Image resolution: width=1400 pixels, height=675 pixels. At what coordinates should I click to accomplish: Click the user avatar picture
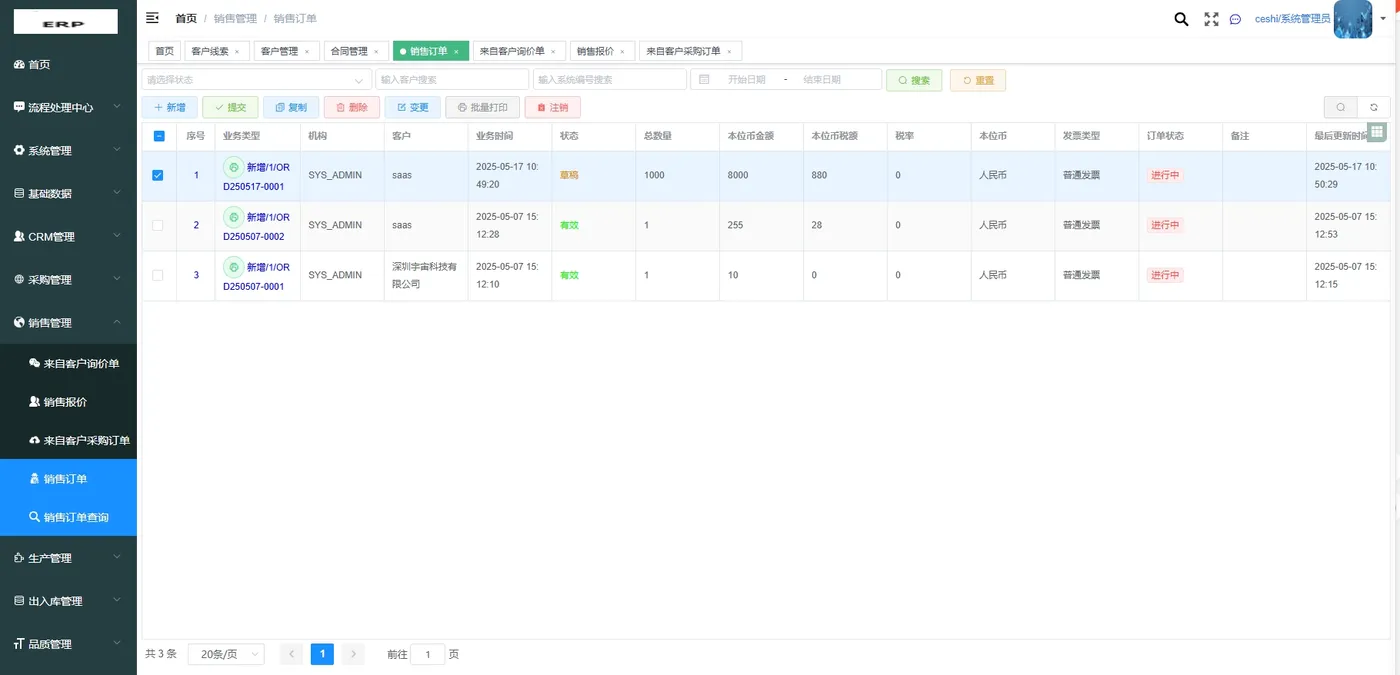(x=1353, y=19)
